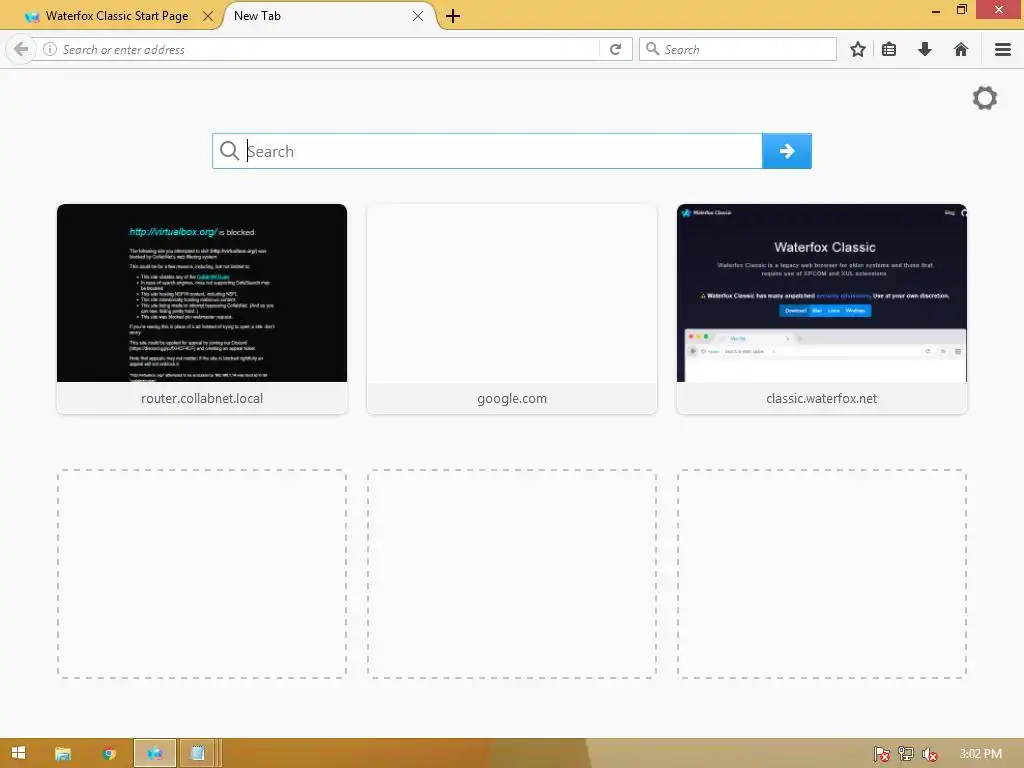Screen dimensions: 1024x768
Task: Show your bookmarks list icon
Action: pyautogui.click(x=889, y=49)
